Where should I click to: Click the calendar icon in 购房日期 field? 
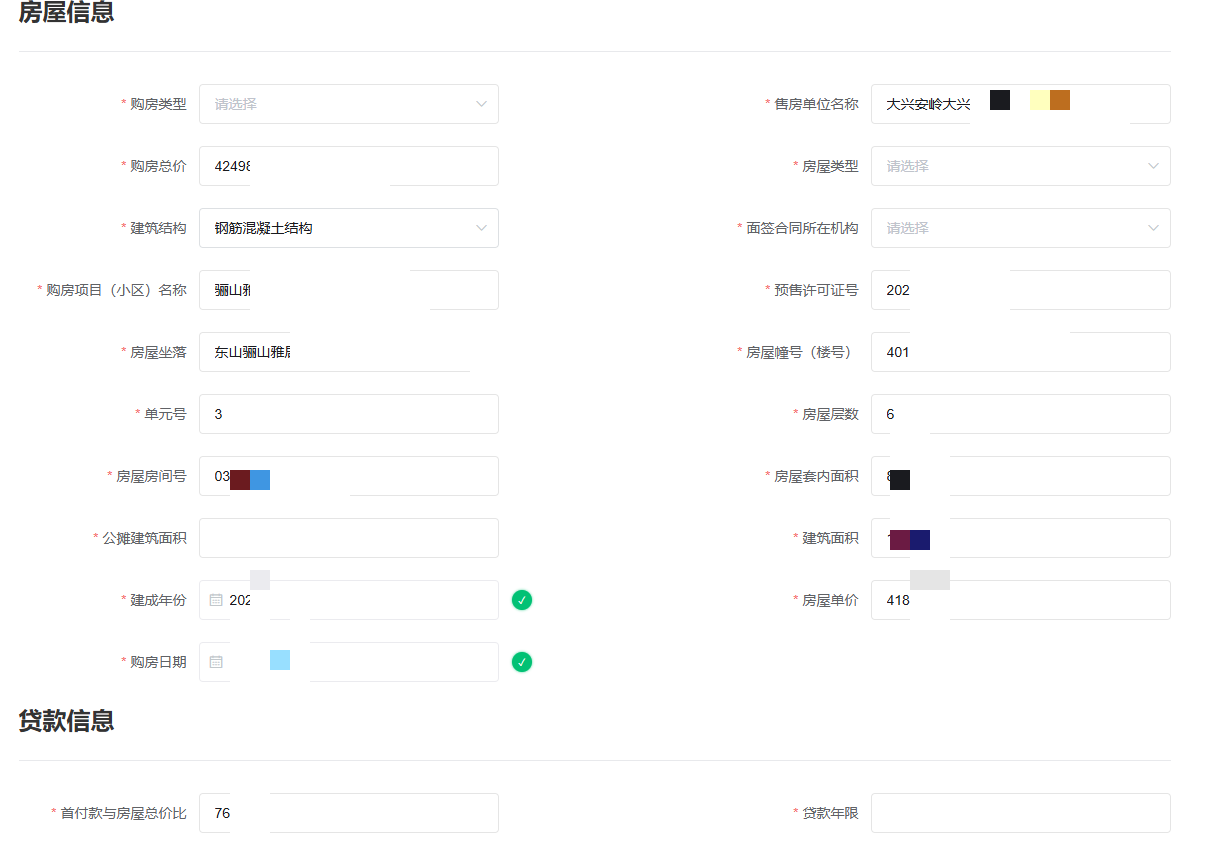pyautogui.click(x=216, y=662)
